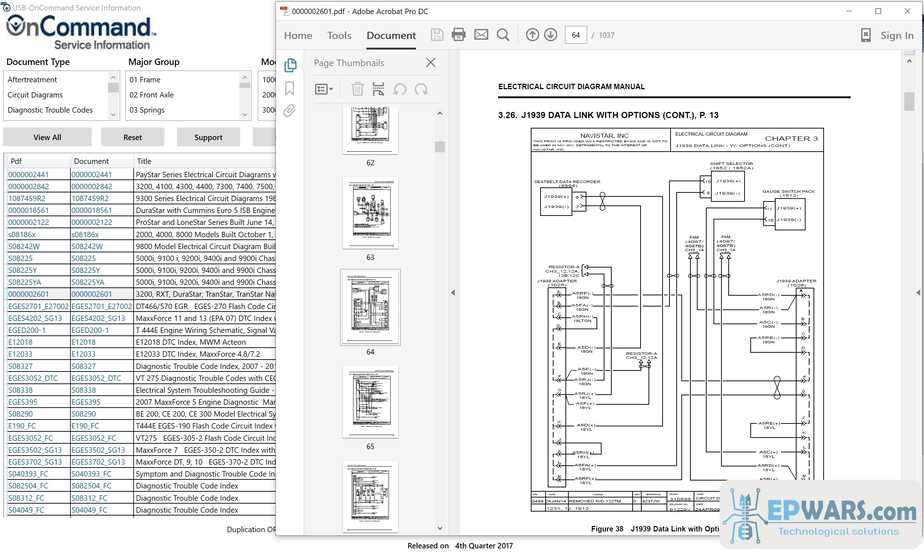
Task: Switch to the Home tab
Action: tap(298, 35)
